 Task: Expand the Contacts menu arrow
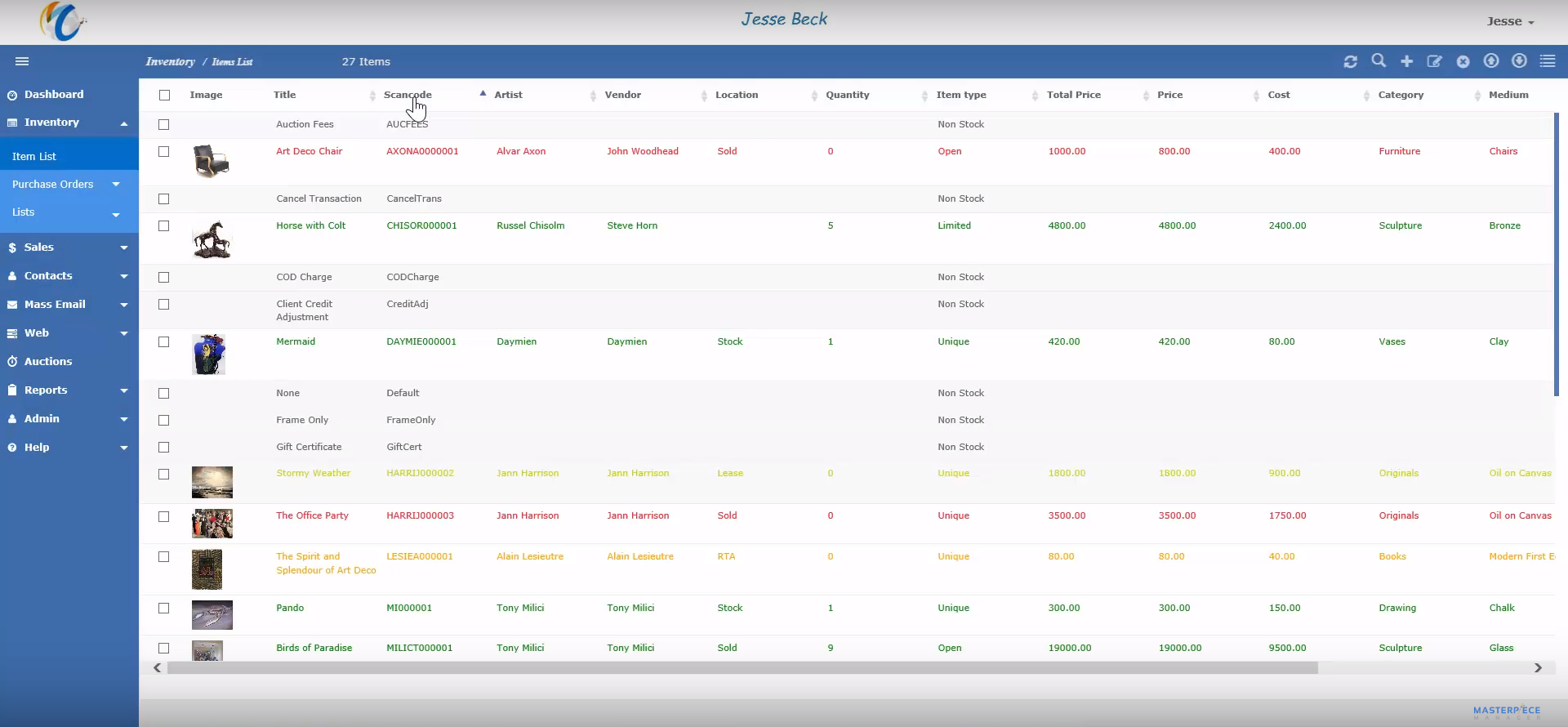[x=124, y=276]
